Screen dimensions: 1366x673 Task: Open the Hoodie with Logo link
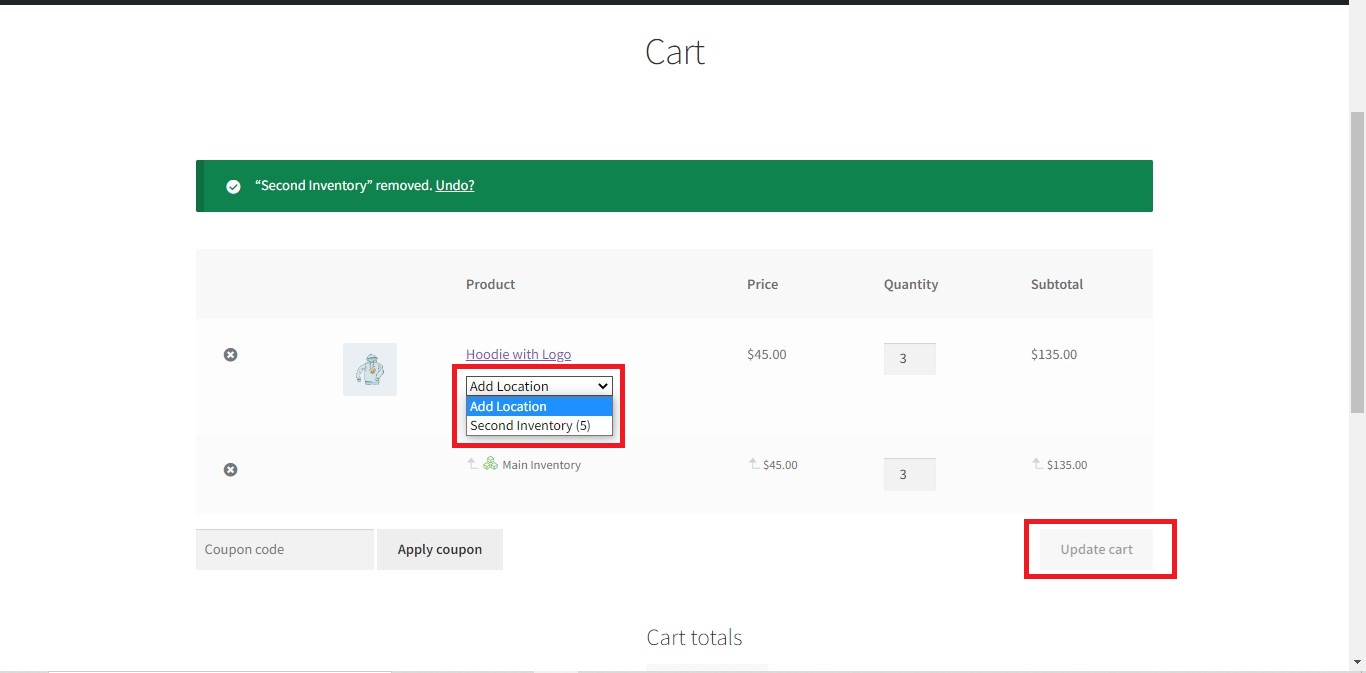[x=518, y=354]
